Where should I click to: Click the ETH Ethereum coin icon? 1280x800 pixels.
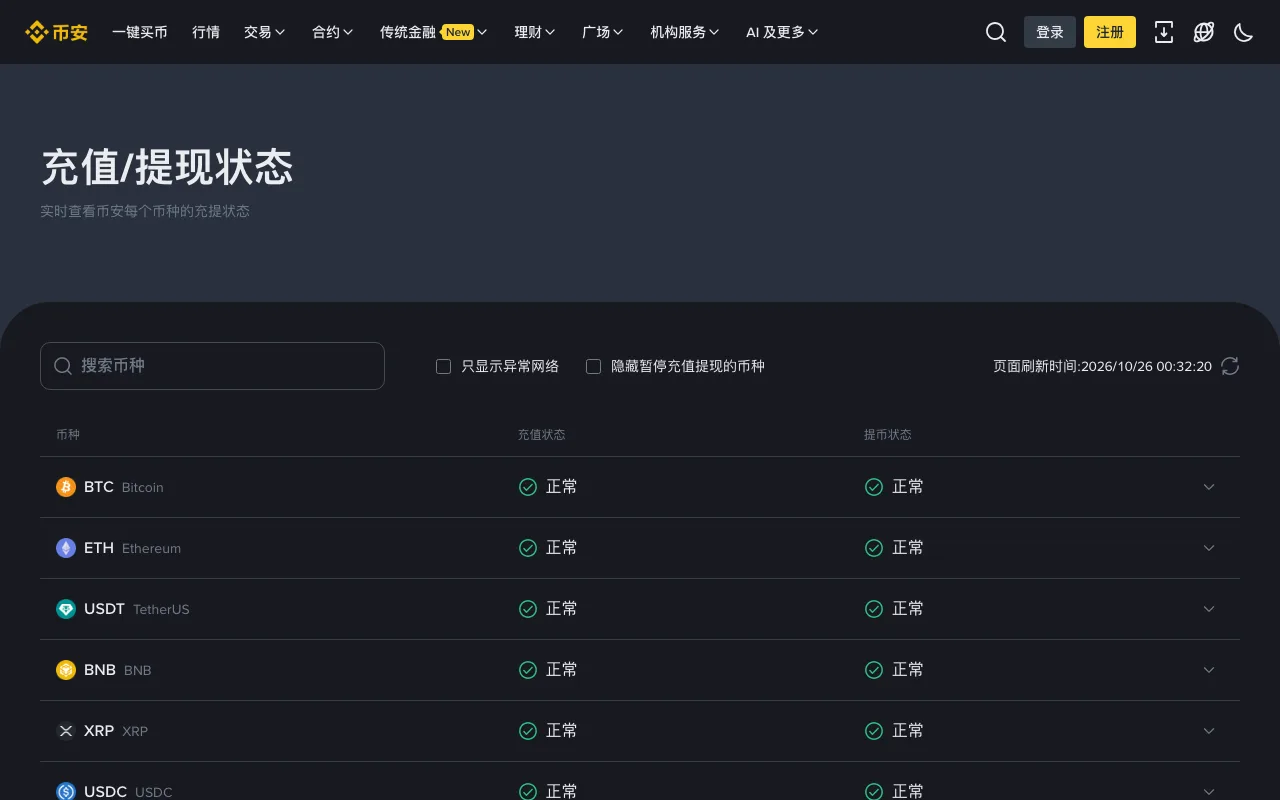(66, 548)
